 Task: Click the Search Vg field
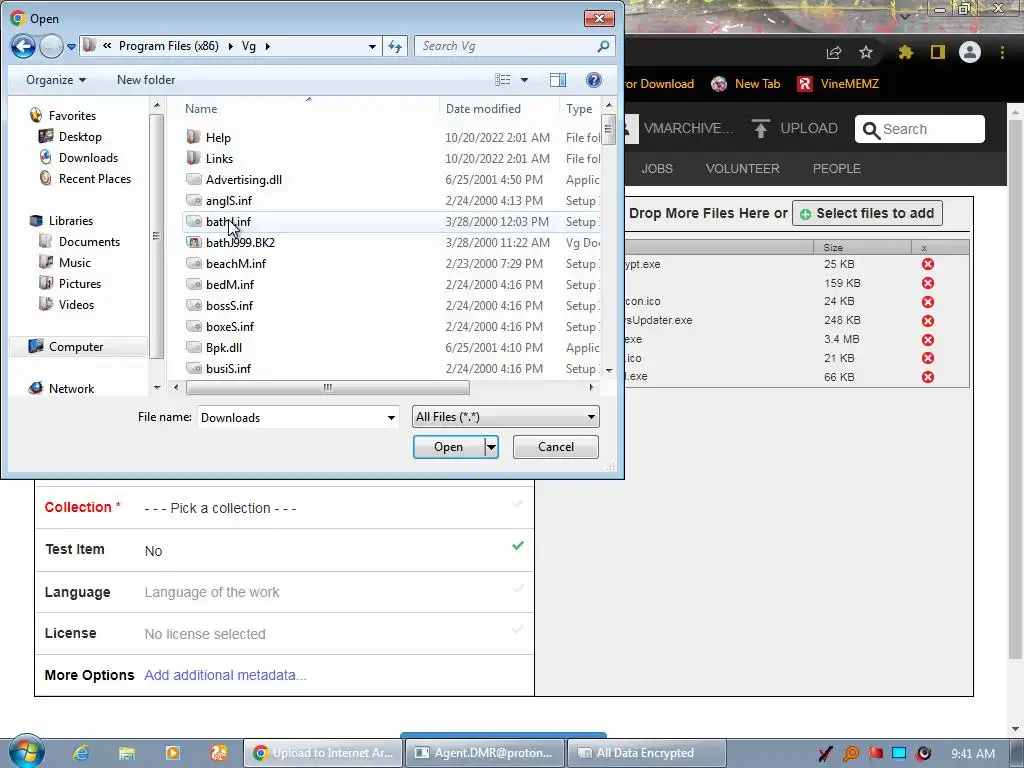click(506, 46)
